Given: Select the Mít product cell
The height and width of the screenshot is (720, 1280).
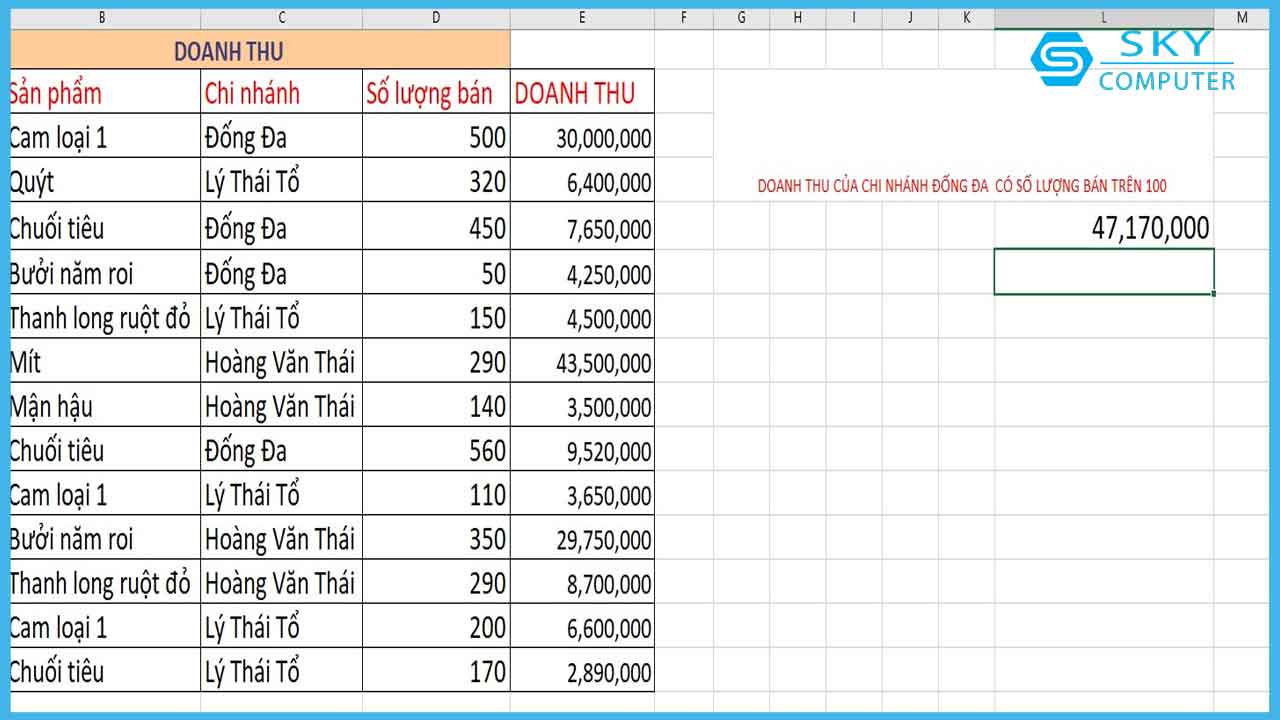Looking at the screenshot, I should click(104, 361).
